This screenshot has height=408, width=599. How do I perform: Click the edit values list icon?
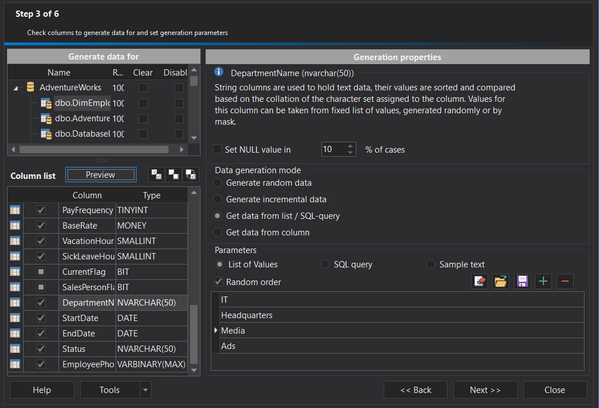pos(479,282)
